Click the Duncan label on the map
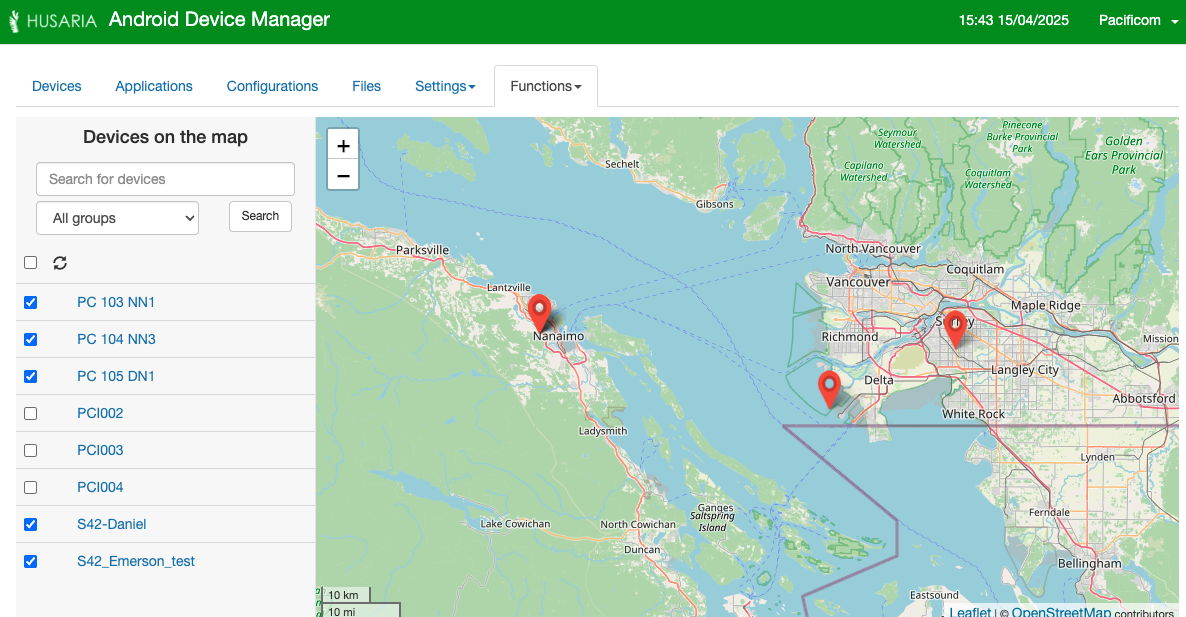 (642, 550)
